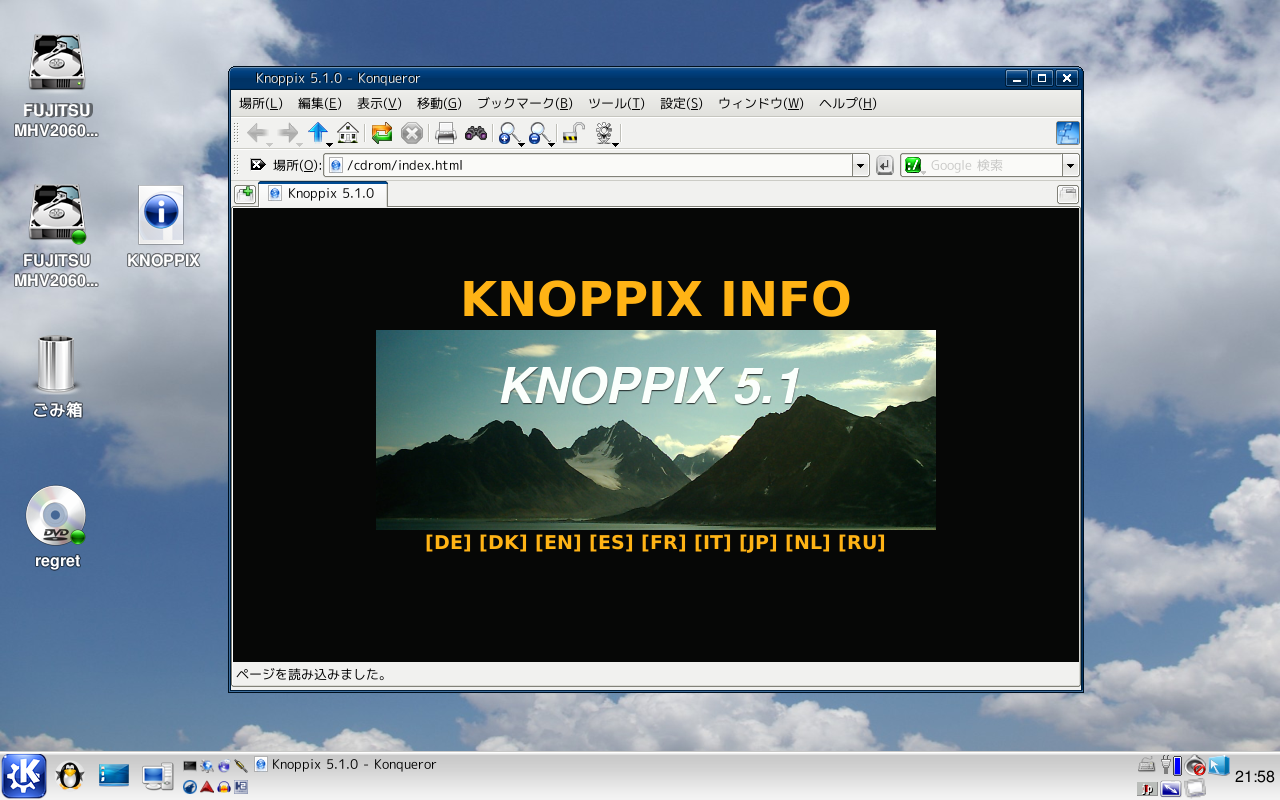Reload the page with the refresh icon

(x=381, y=133)
